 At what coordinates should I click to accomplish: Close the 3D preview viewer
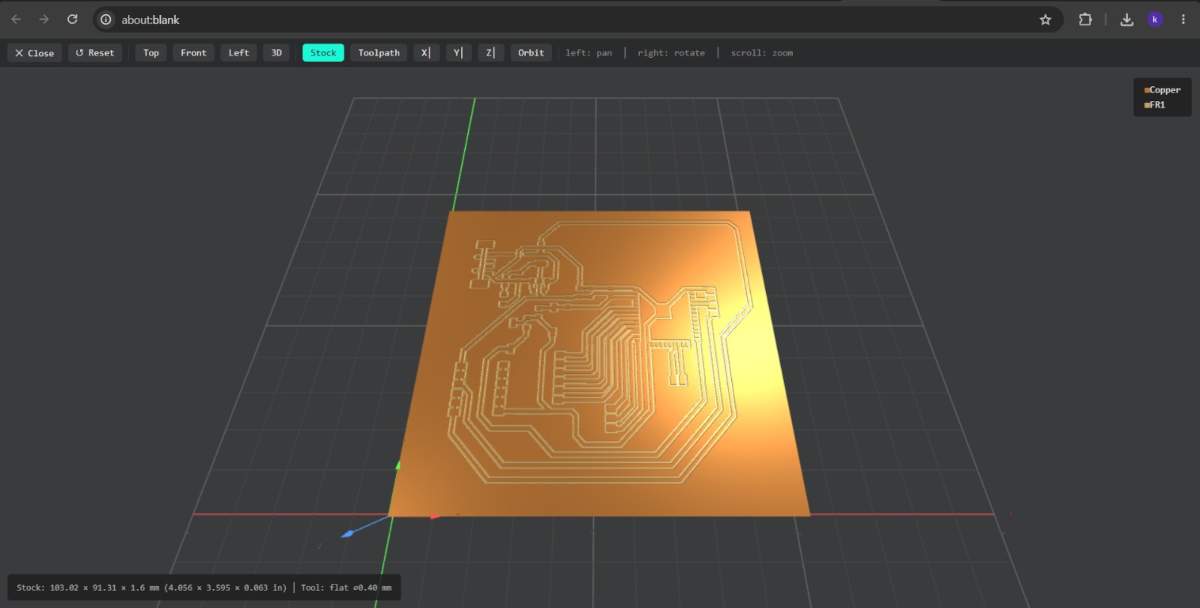click(x=34, y=53)
